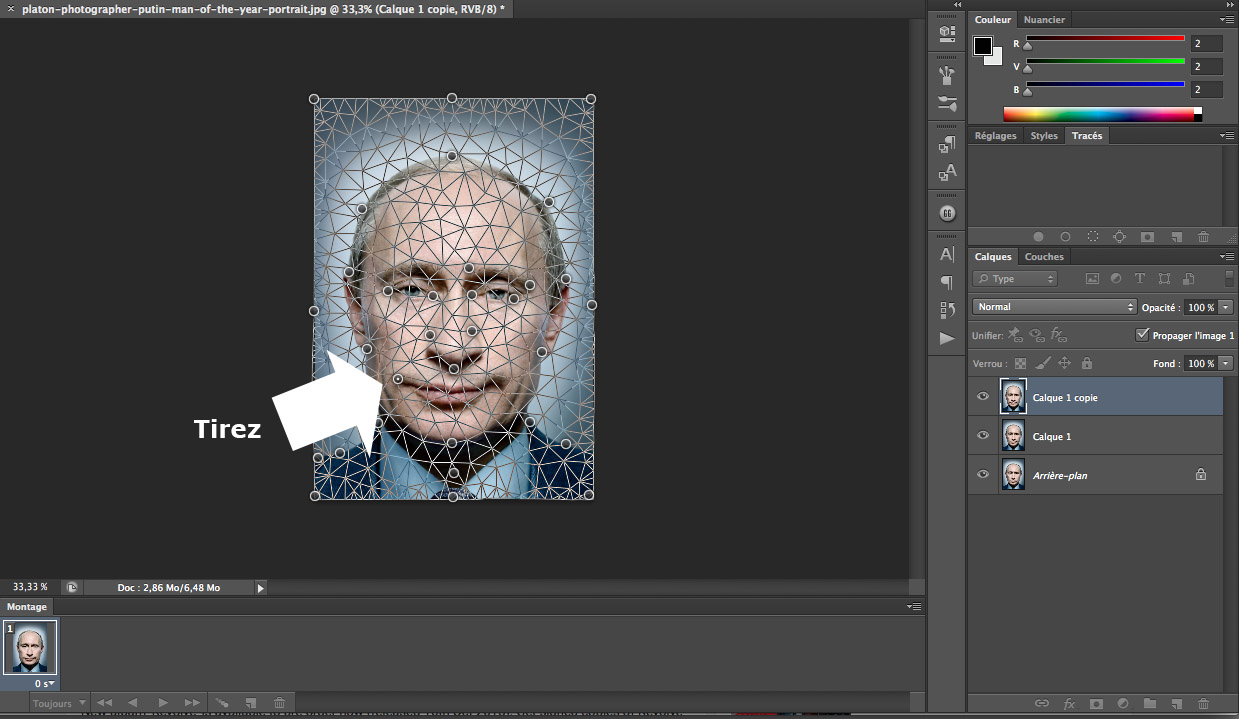Click the add layer mask icon at the Calques panel bottom
Image resolution: width=1239 pixels, height=719 pixels.
(1096, 704)
